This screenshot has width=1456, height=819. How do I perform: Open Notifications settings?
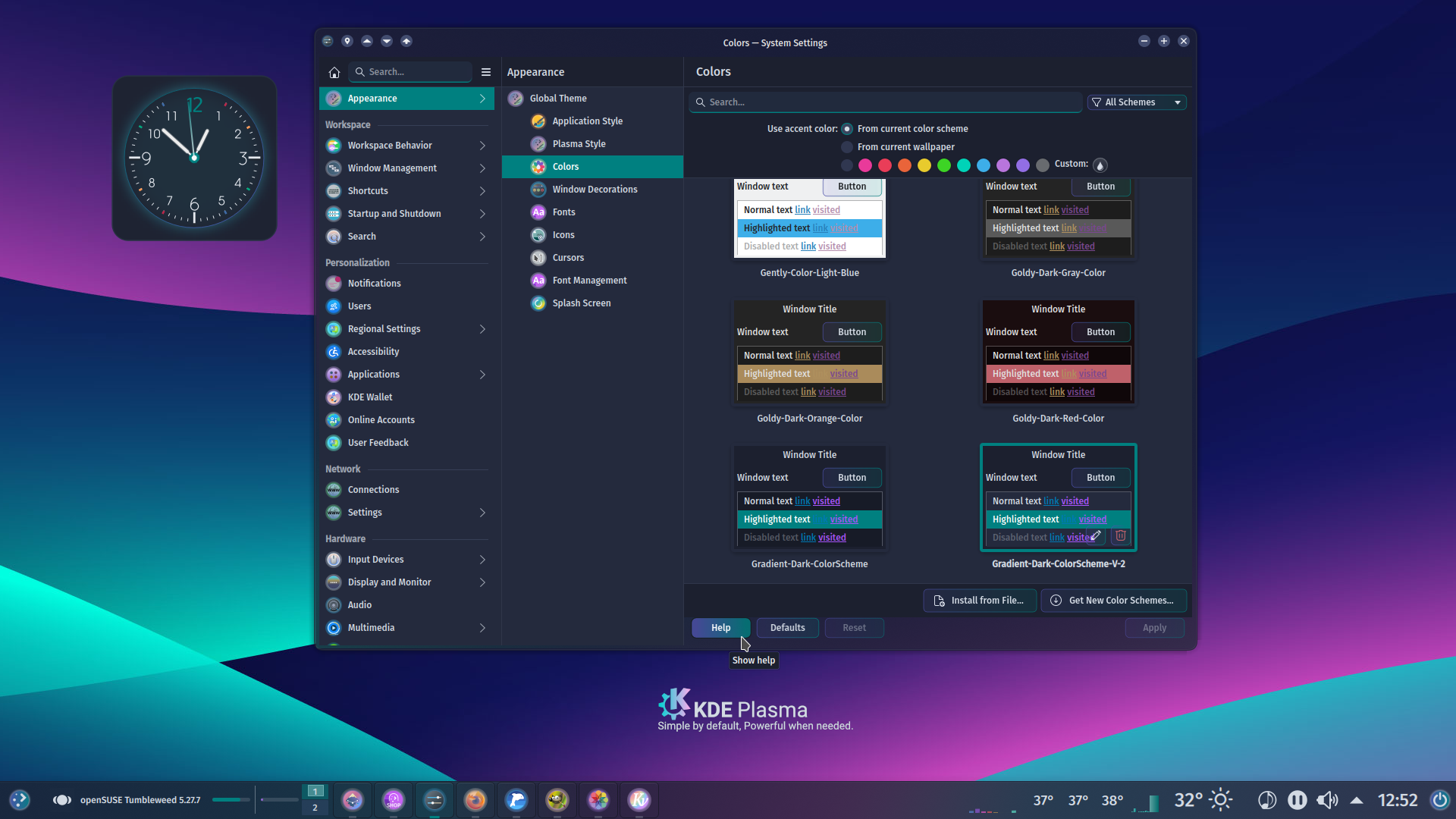tap(406, 283)
